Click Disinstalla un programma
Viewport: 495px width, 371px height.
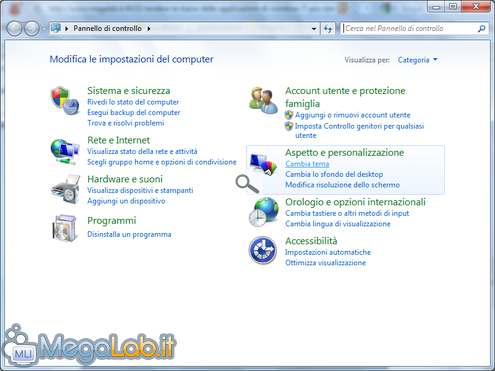coord(129,234)
